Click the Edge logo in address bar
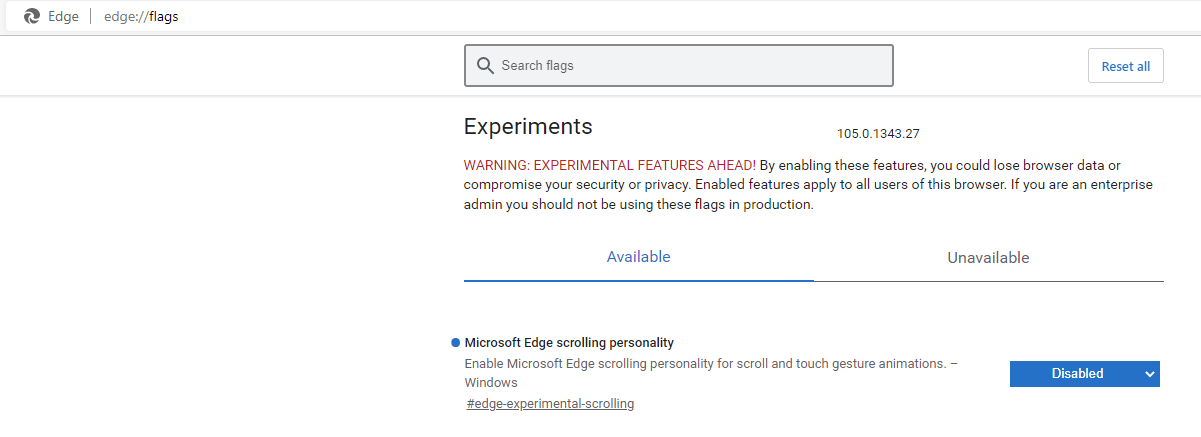Image resolution: width=1201 pixels, height=437 pixels. coord(32,16)
